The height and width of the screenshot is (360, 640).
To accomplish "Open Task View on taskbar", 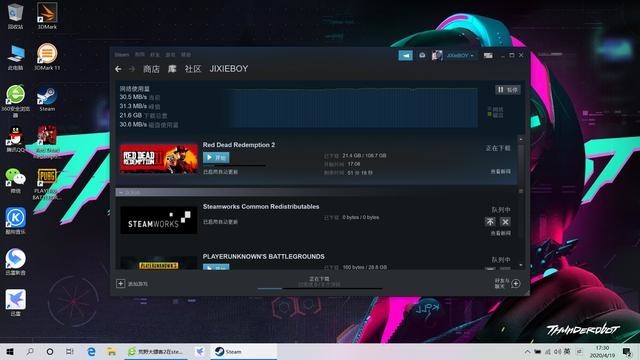I will pyautogui.click(x=70, y=351).
